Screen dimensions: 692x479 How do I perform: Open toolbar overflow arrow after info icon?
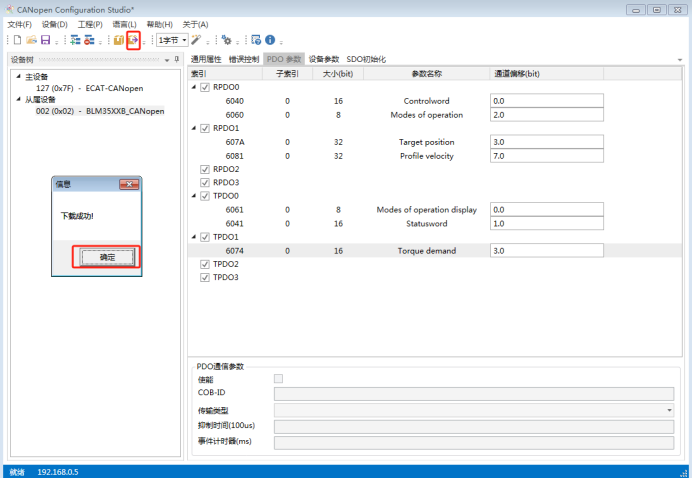(x=281, y=42)
